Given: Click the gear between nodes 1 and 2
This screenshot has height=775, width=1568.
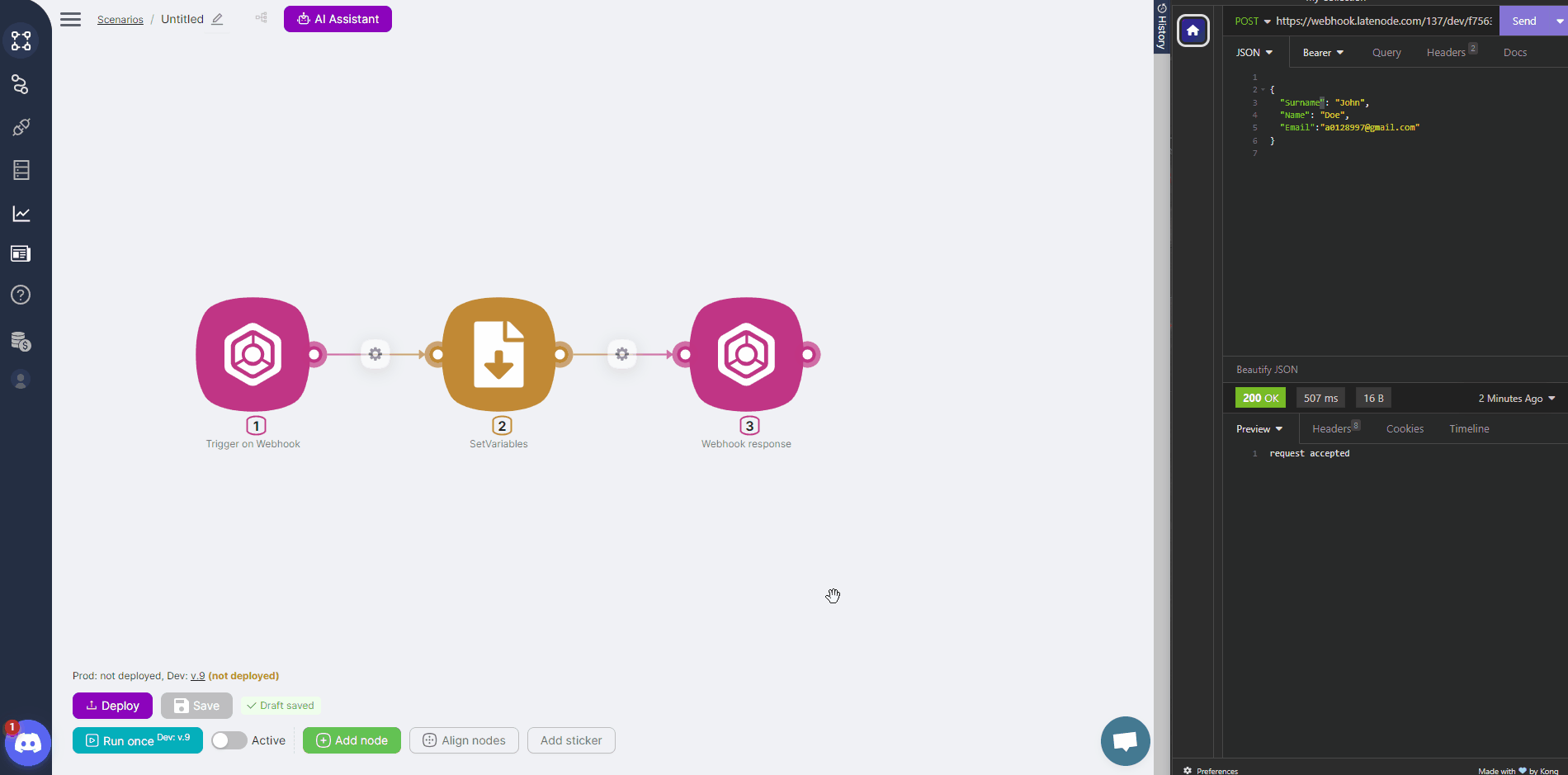Looking at the screenshot, I should coord(375,354).
